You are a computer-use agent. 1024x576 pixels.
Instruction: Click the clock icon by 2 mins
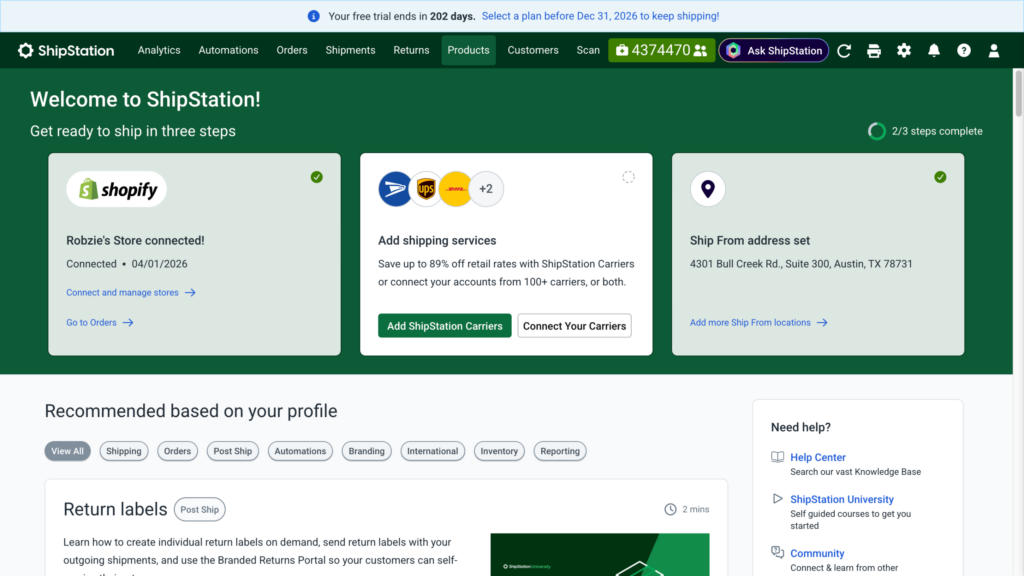pos(670,509)
